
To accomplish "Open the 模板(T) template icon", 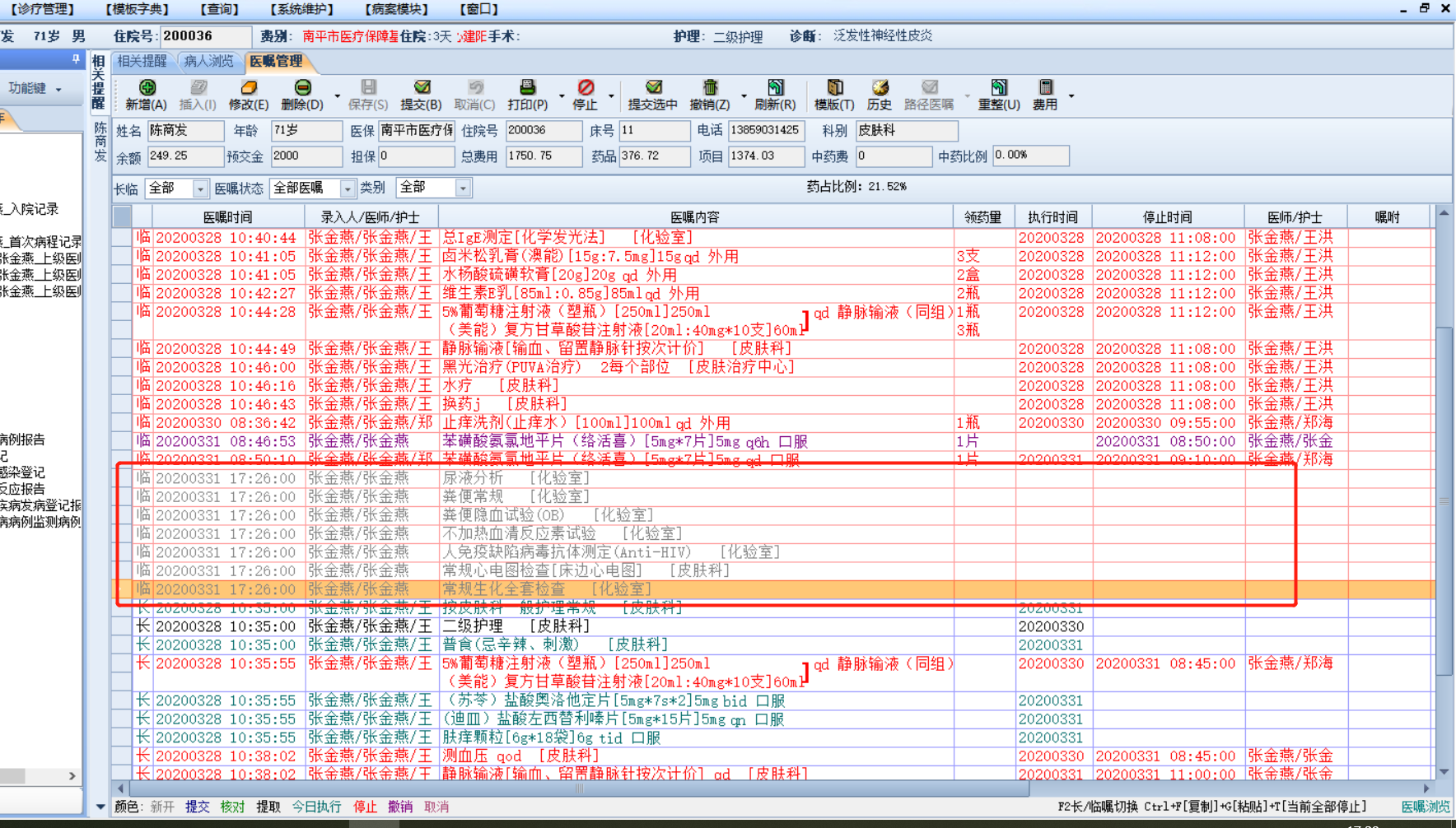I will [x=834, y=87].
